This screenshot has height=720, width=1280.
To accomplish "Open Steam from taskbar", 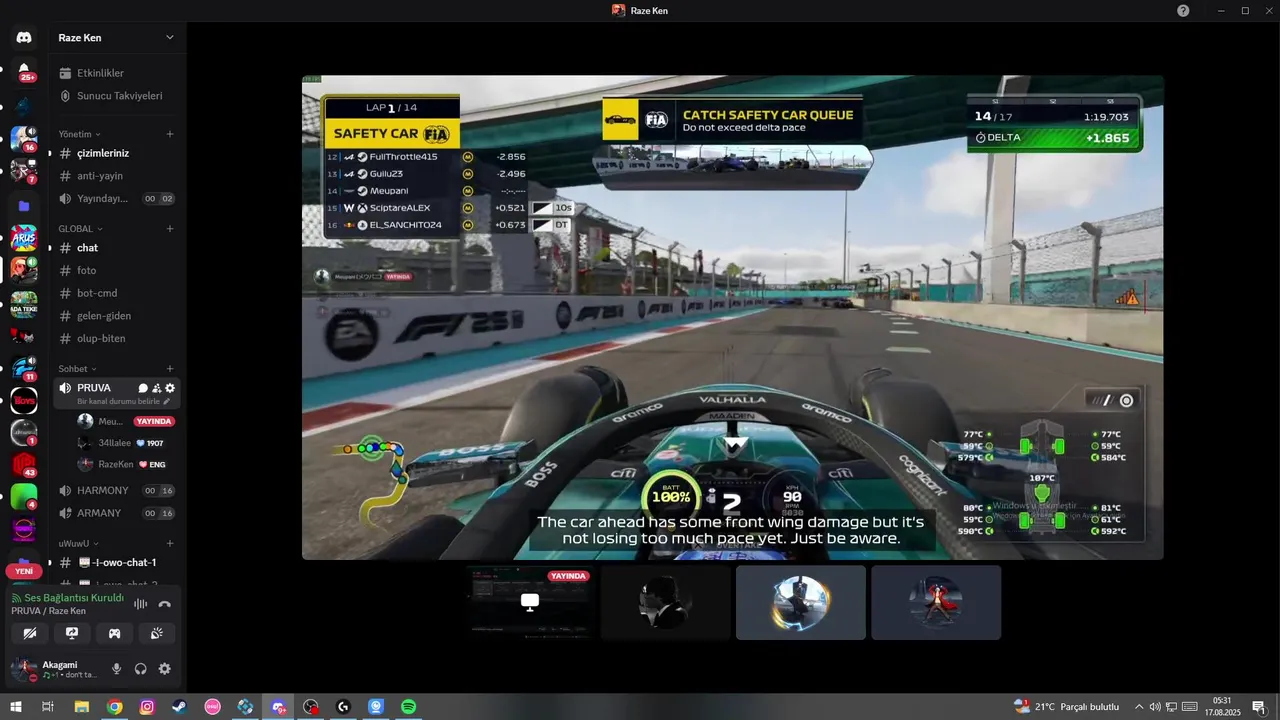I will click(179, 707).
